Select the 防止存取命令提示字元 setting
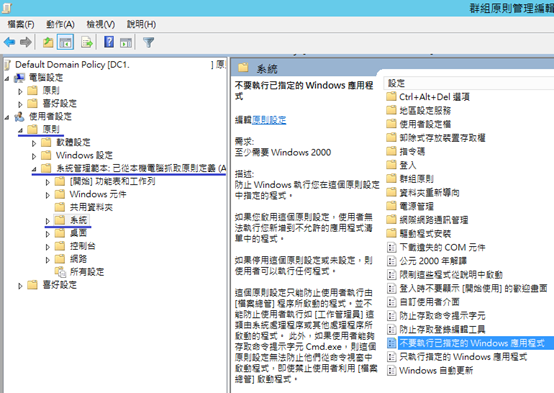 [442, 316]
